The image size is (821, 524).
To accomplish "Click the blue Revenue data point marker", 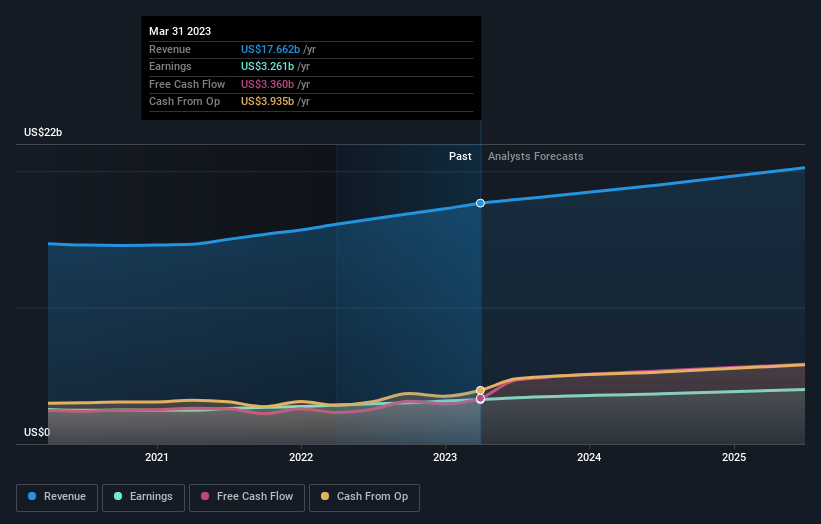I will coord(480,203).
